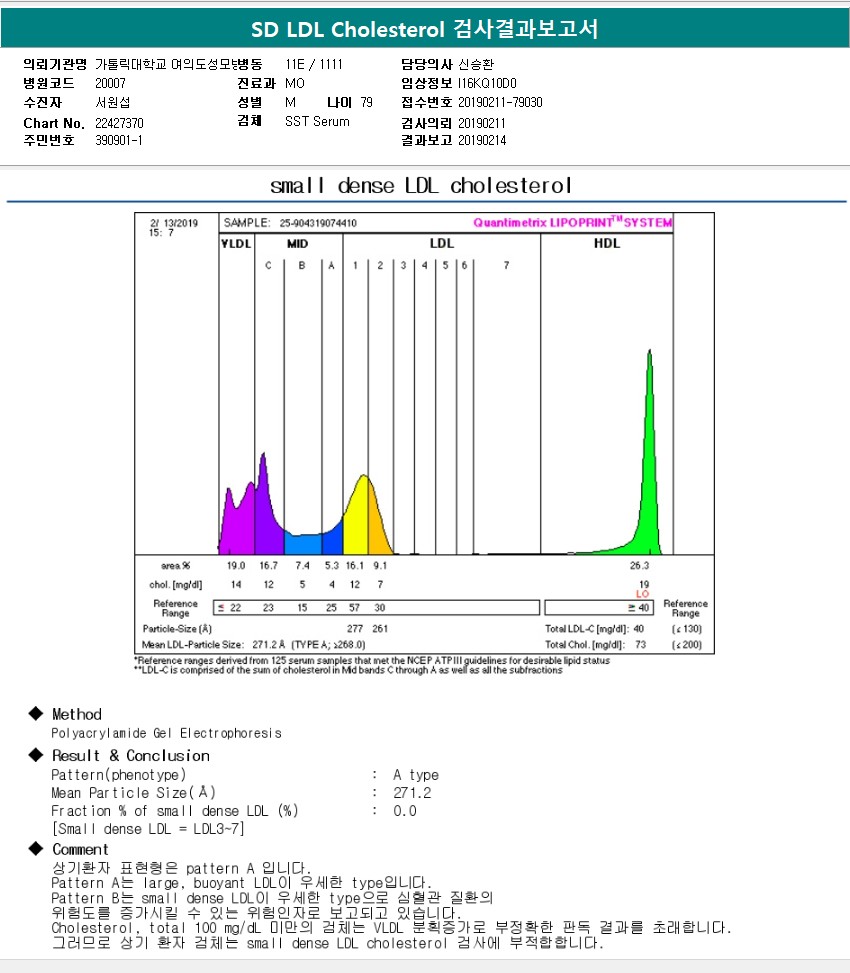Click HDL cholesterol value '19'
The image size is (850, 973).
(644, 585)
